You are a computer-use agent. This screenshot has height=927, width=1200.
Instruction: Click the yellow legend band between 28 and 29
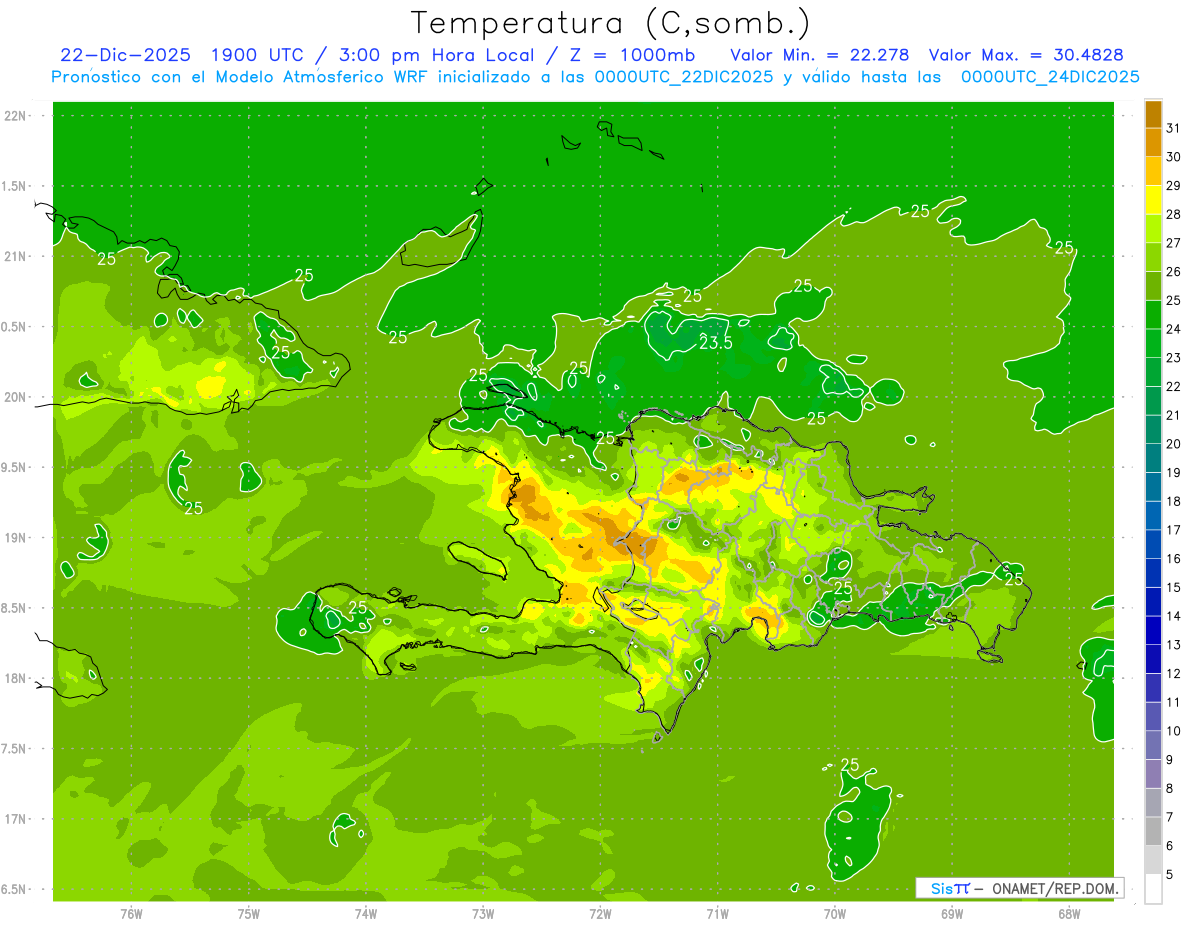click(1153, 200)
